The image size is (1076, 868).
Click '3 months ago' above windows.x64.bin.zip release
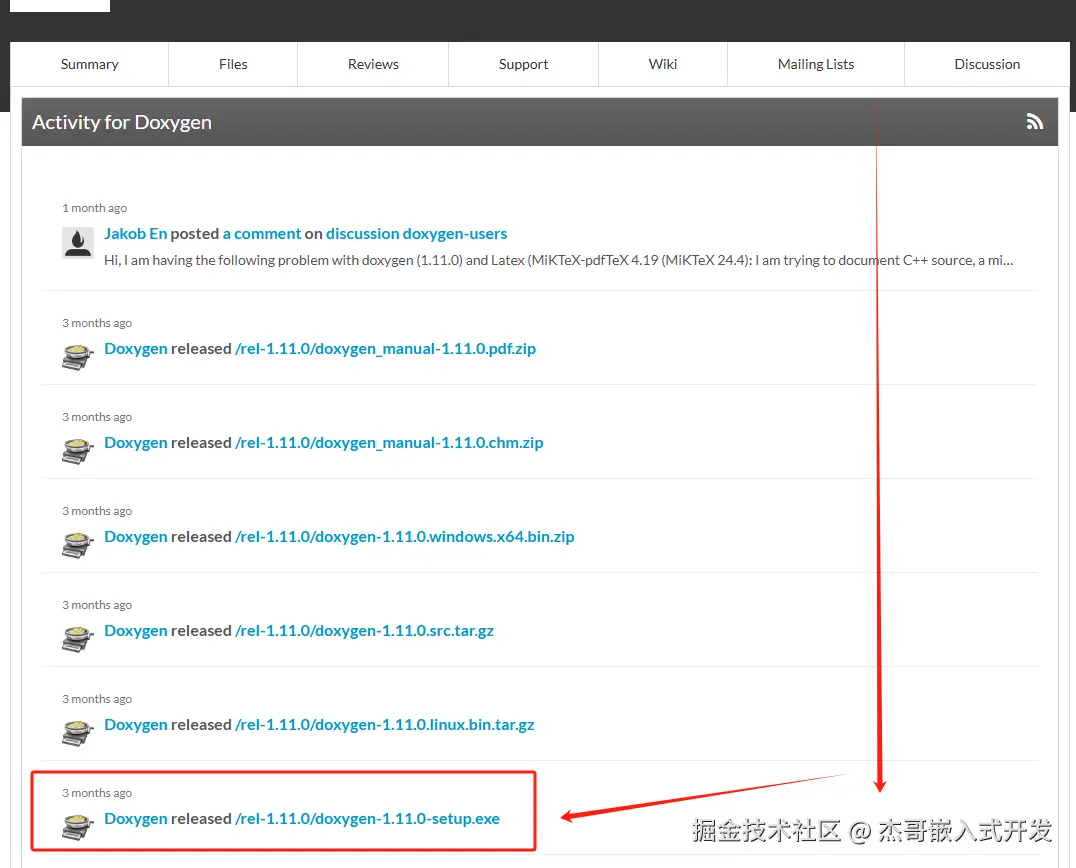[x=97, y=511]
